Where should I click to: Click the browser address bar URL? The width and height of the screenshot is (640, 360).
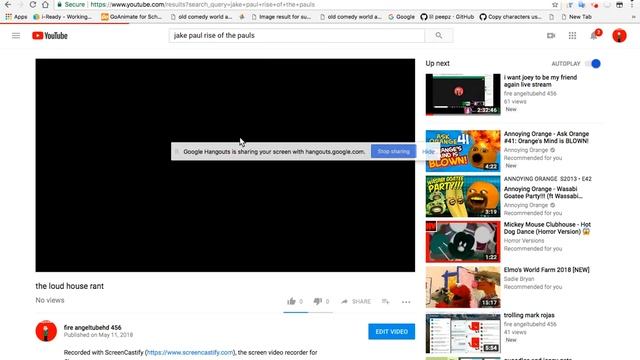coord(202,5)
